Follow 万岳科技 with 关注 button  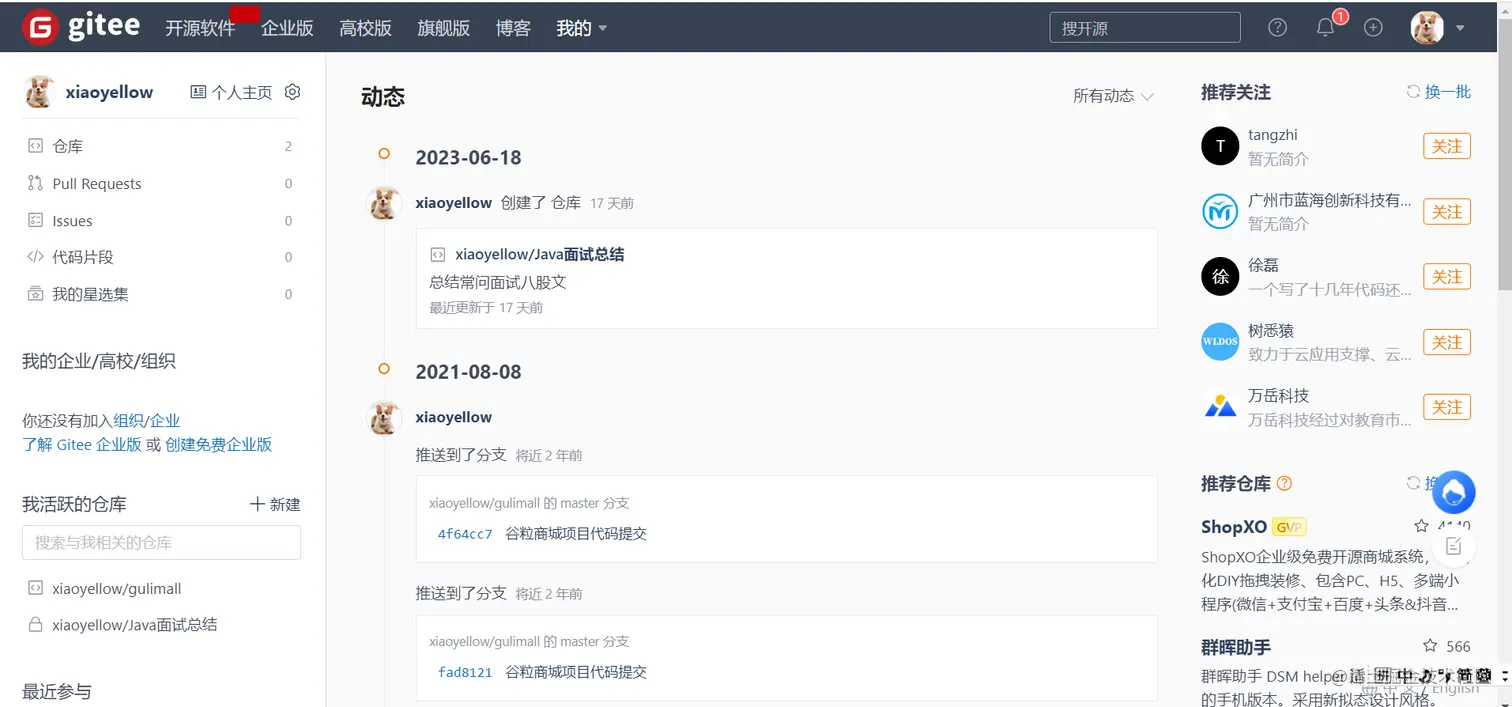coord(1447,407)
